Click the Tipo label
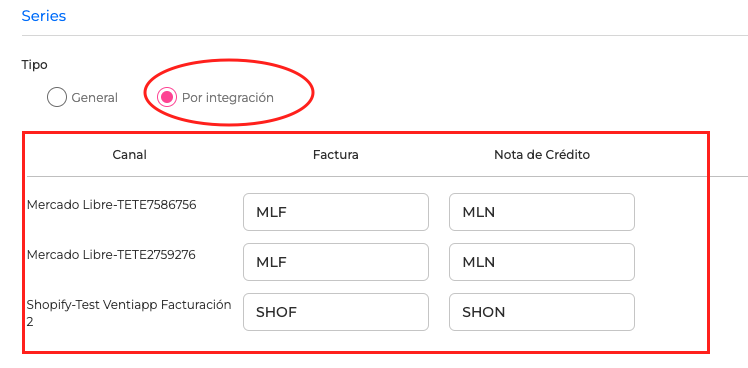 point(34,65)
